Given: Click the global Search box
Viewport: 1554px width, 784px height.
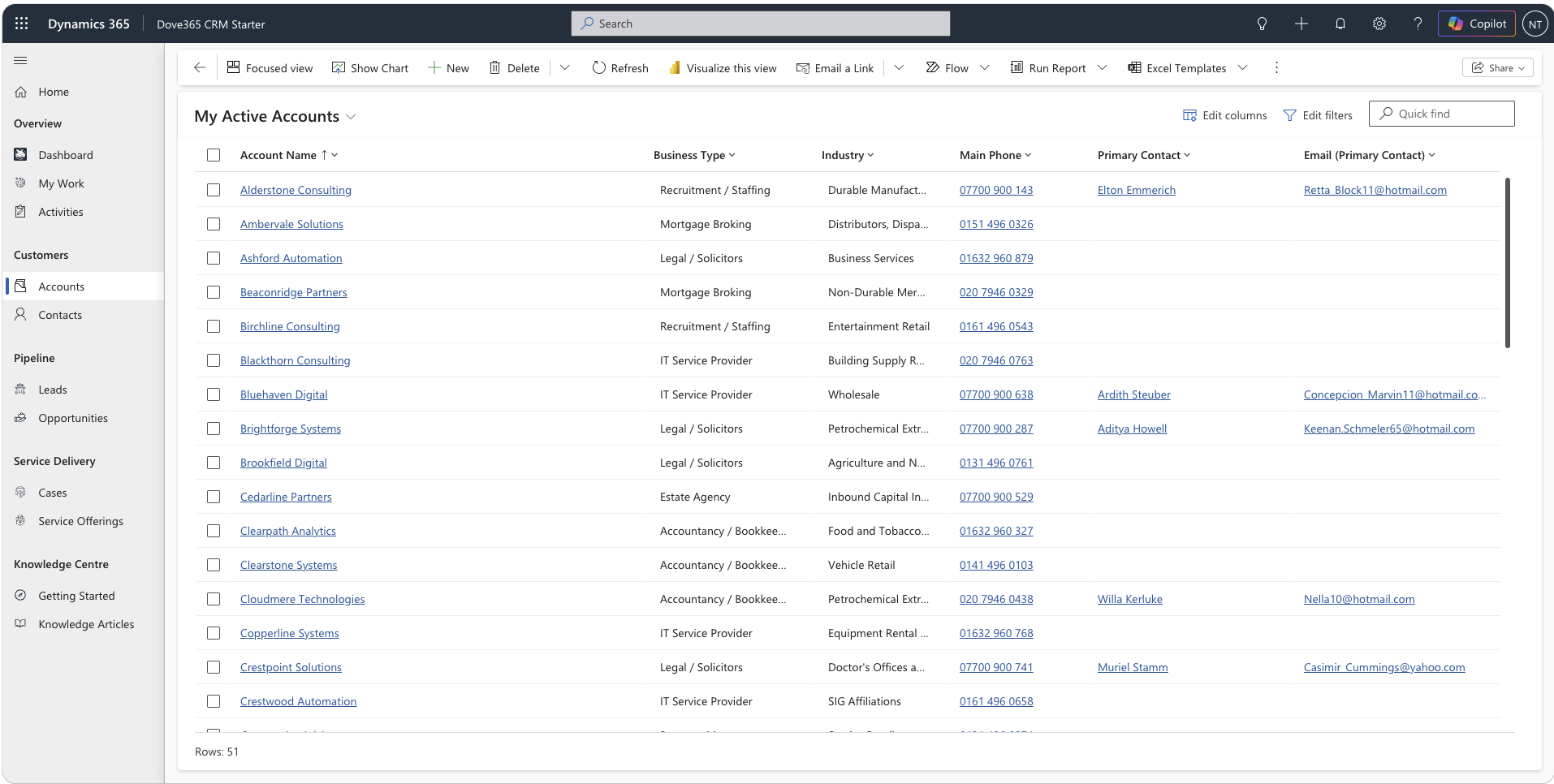Looking at the screenshot, I should pos(761,24).
